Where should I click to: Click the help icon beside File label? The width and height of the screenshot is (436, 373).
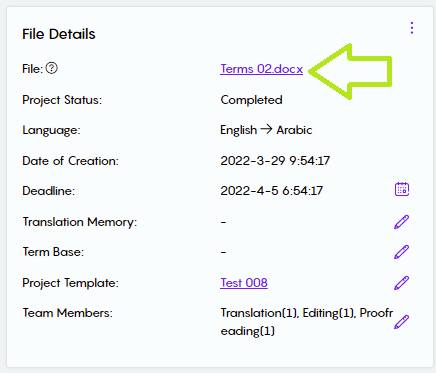(x=52, y=68)
